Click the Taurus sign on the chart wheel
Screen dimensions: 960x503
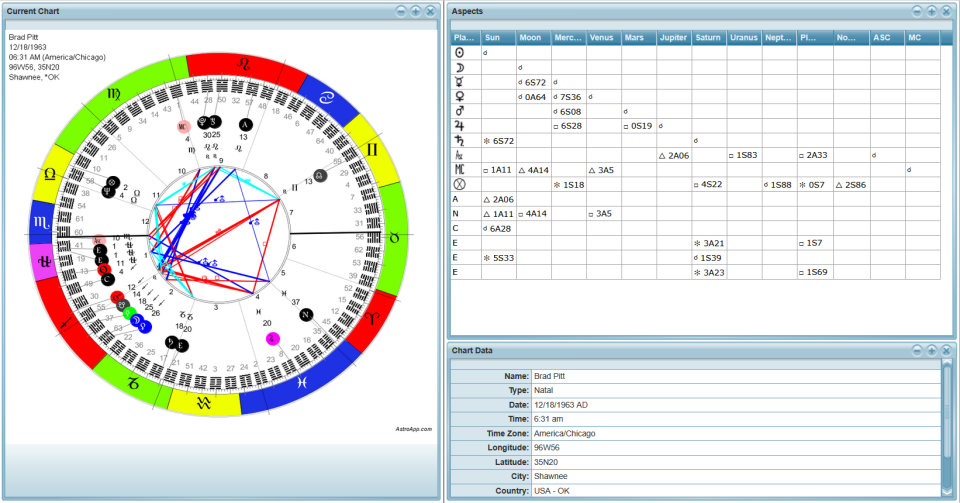(395, 237)
